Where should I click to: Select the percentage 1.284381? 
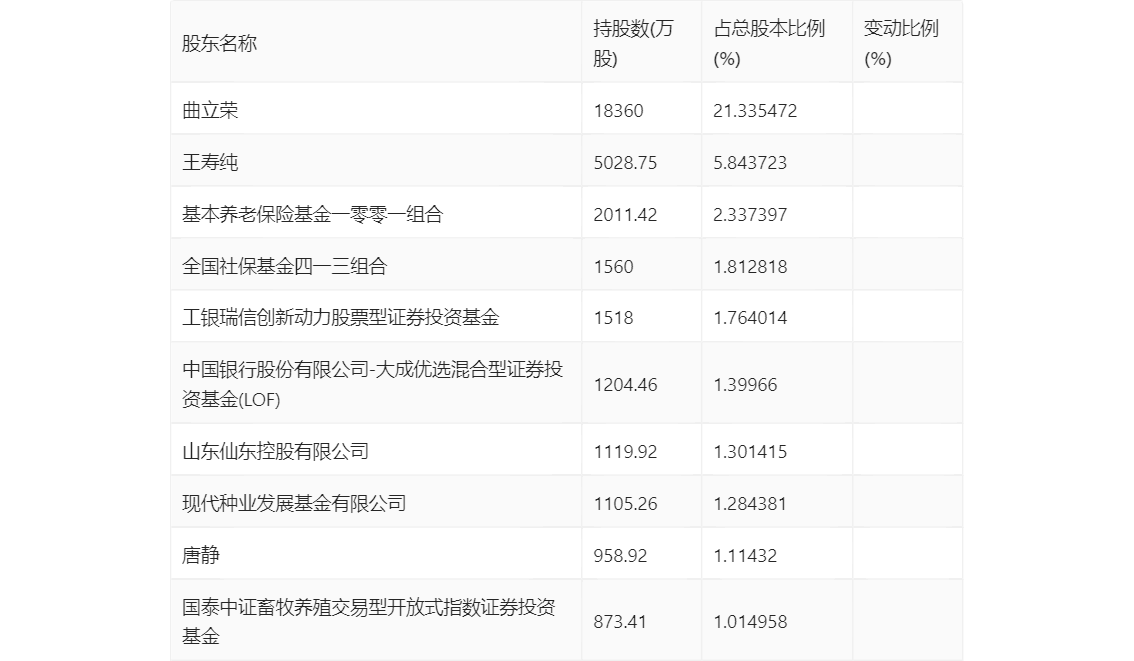tap(750, 504)
